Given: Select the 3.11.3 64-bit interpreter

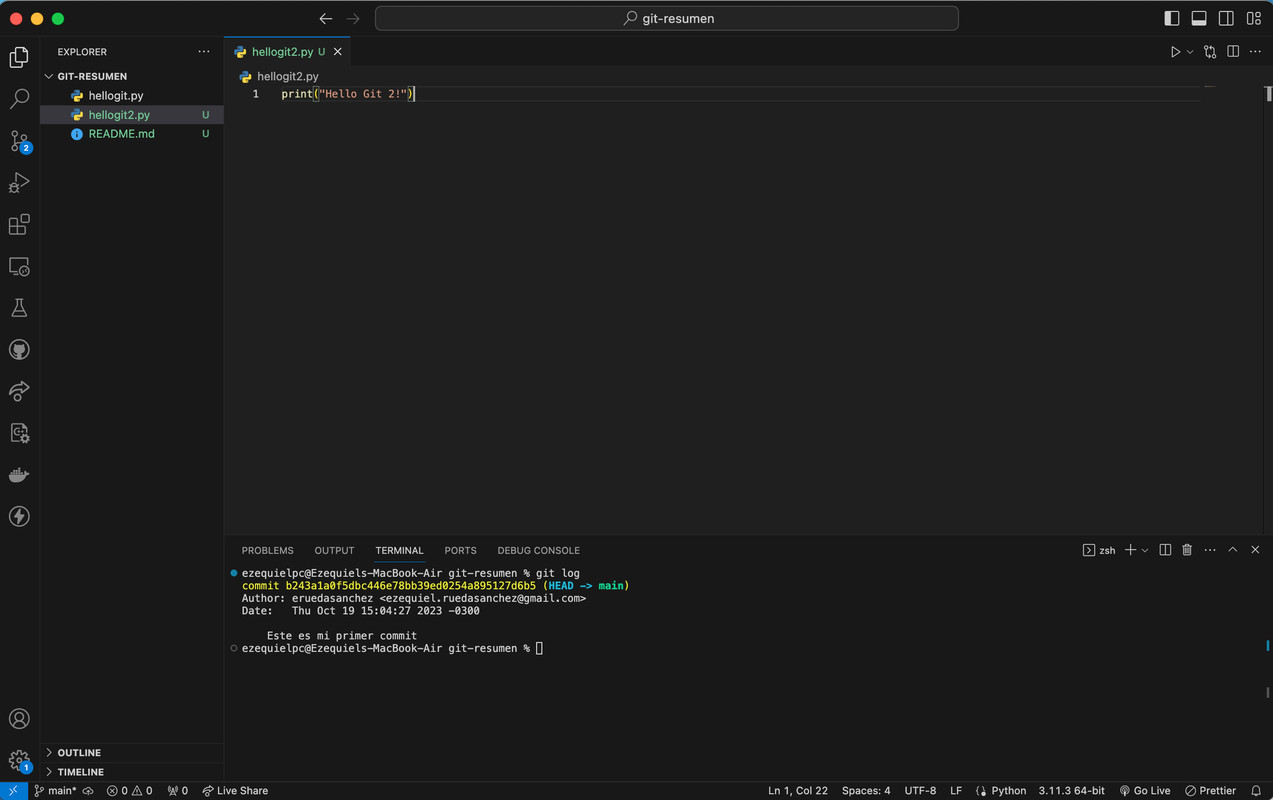Looking at the screenshot, I should pyautogui.click(x=1071, y=791).
